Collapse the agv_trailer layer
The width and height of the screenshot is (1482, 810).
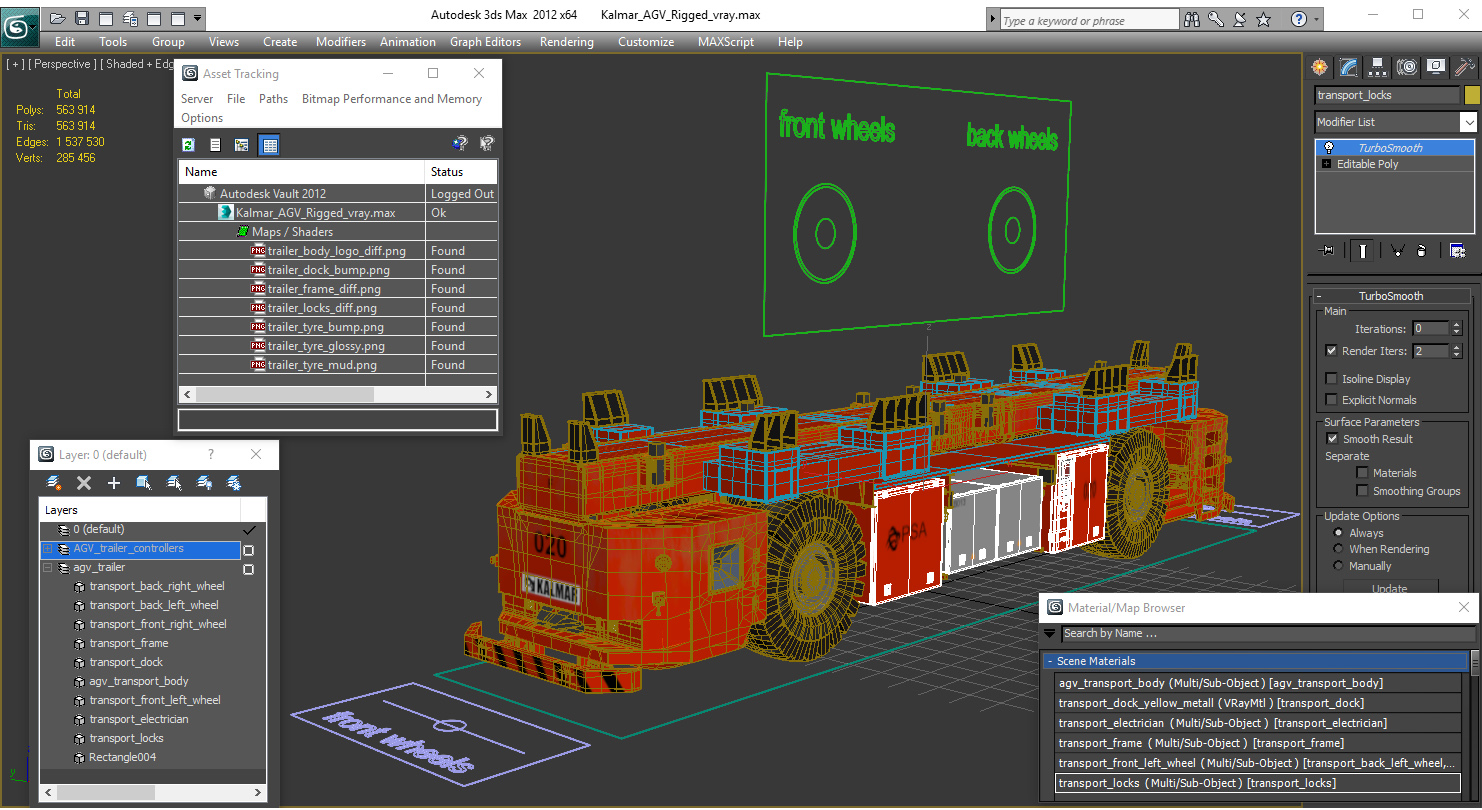coord(47,568)
